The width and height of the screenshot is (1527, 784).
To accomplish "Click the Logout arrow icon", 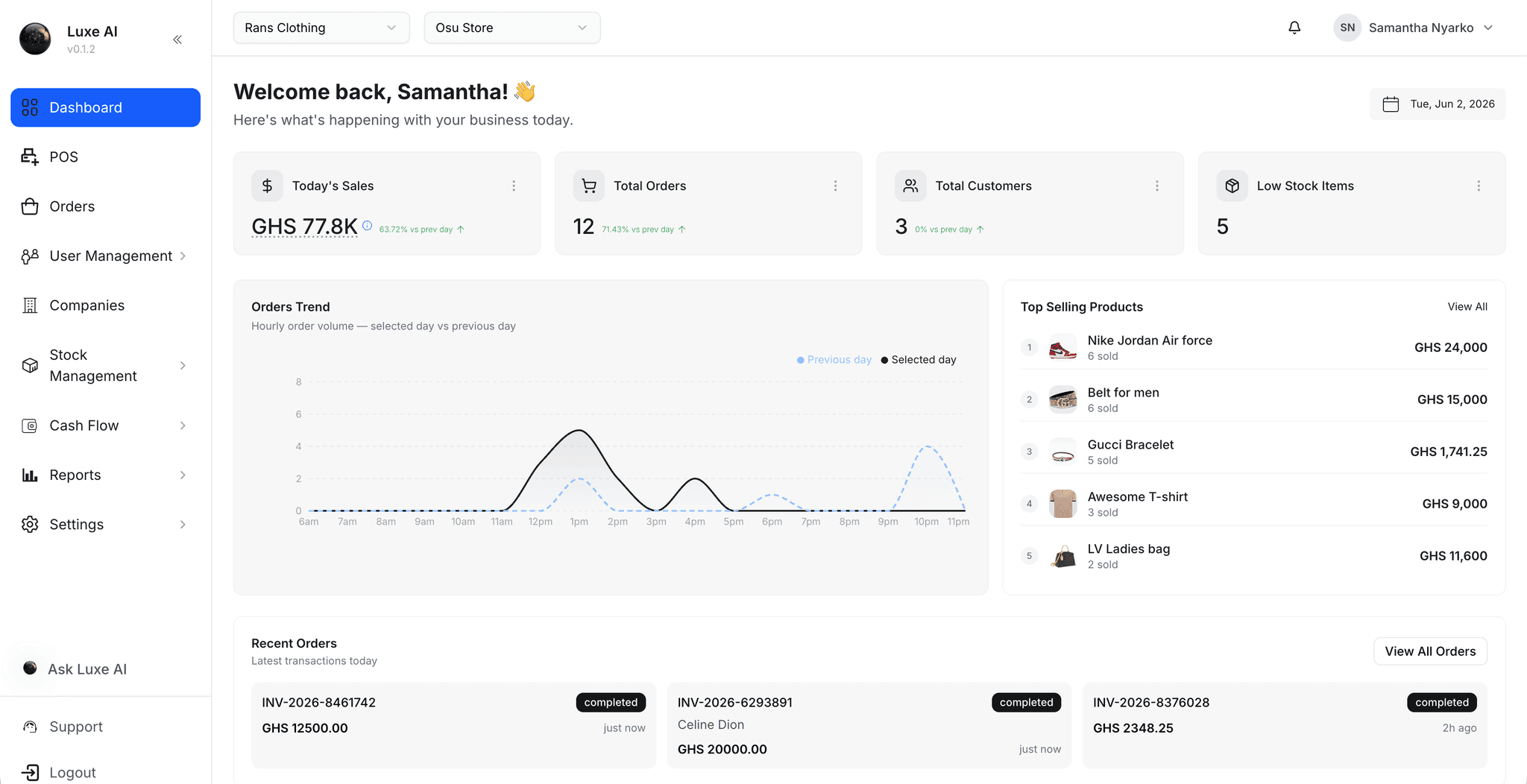I will point(30,773).
